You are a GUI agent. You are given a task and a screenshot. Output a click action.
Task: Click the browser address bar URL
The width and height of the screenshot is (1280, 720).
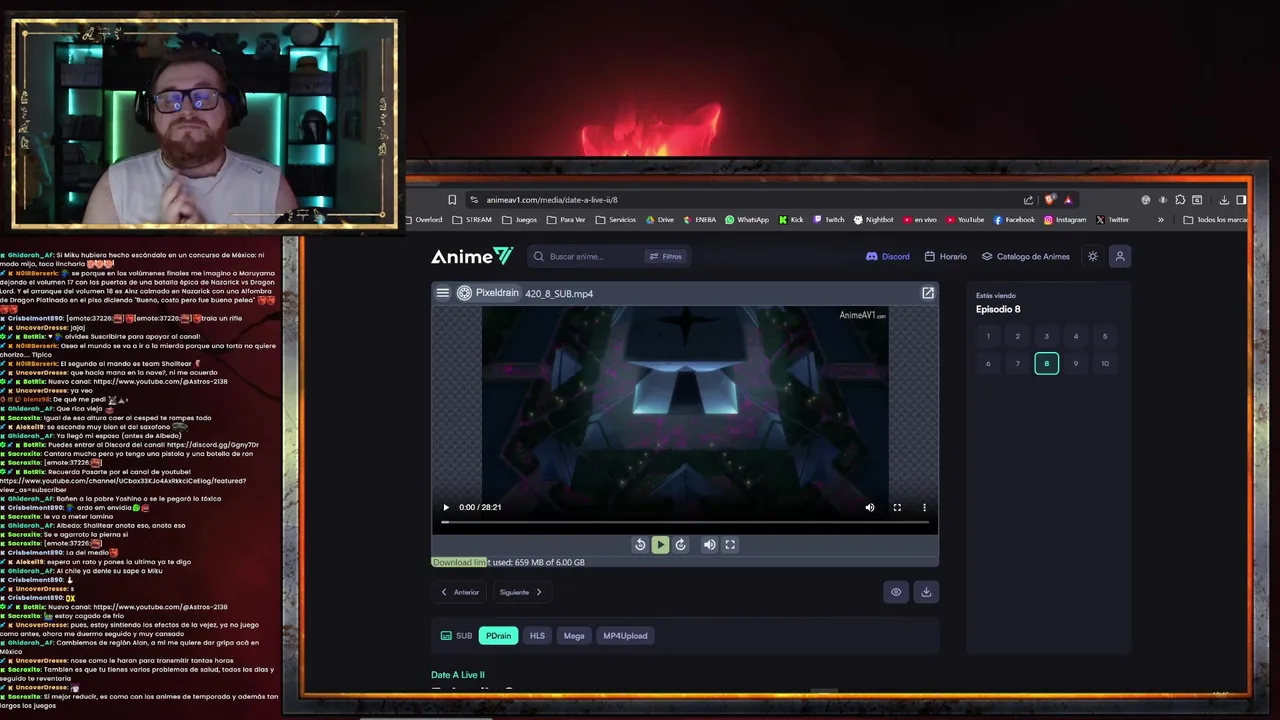coord(551,199)
